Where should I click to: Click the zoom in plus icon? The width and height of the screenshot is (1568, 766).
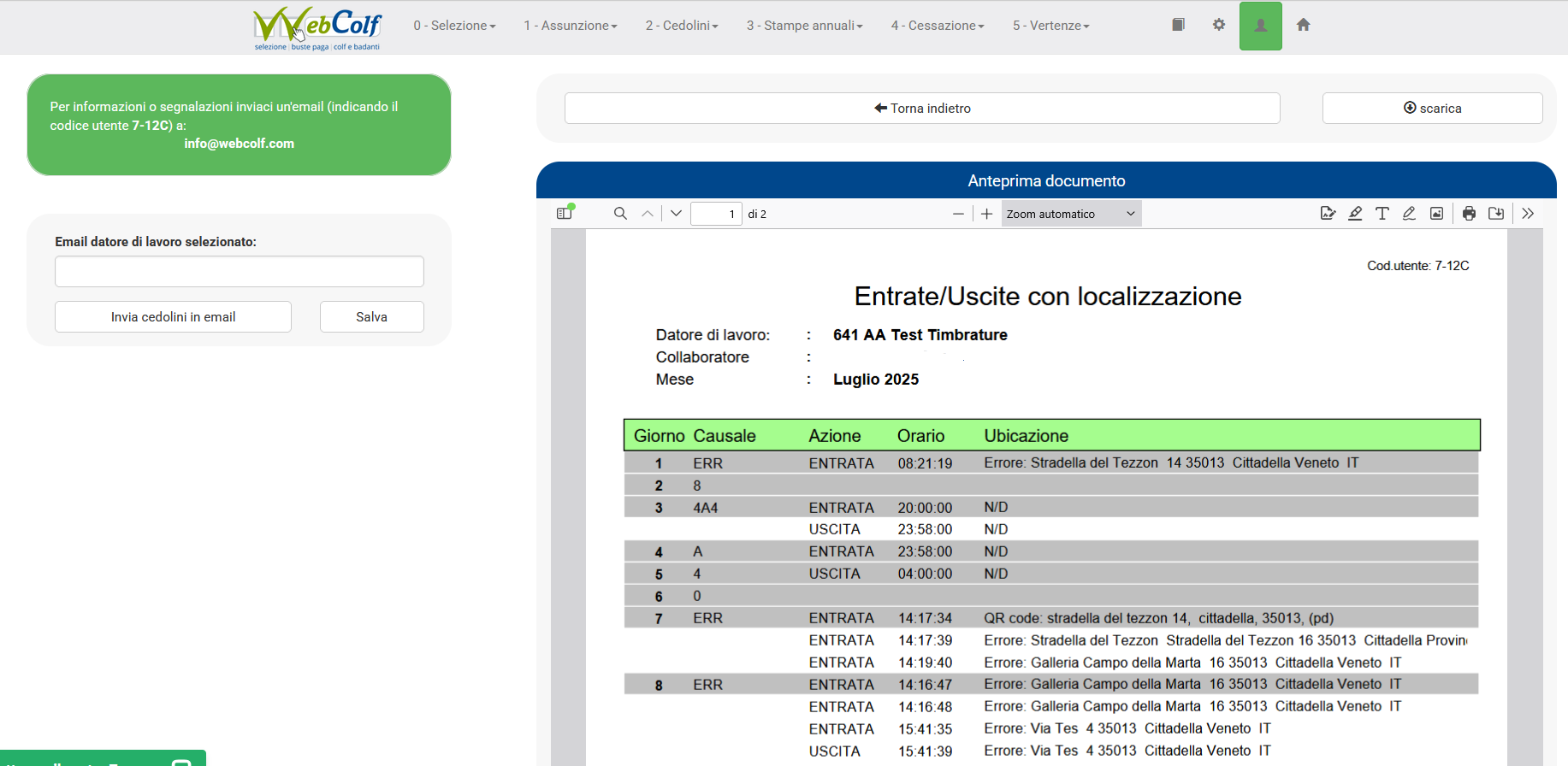coord(986,214)
